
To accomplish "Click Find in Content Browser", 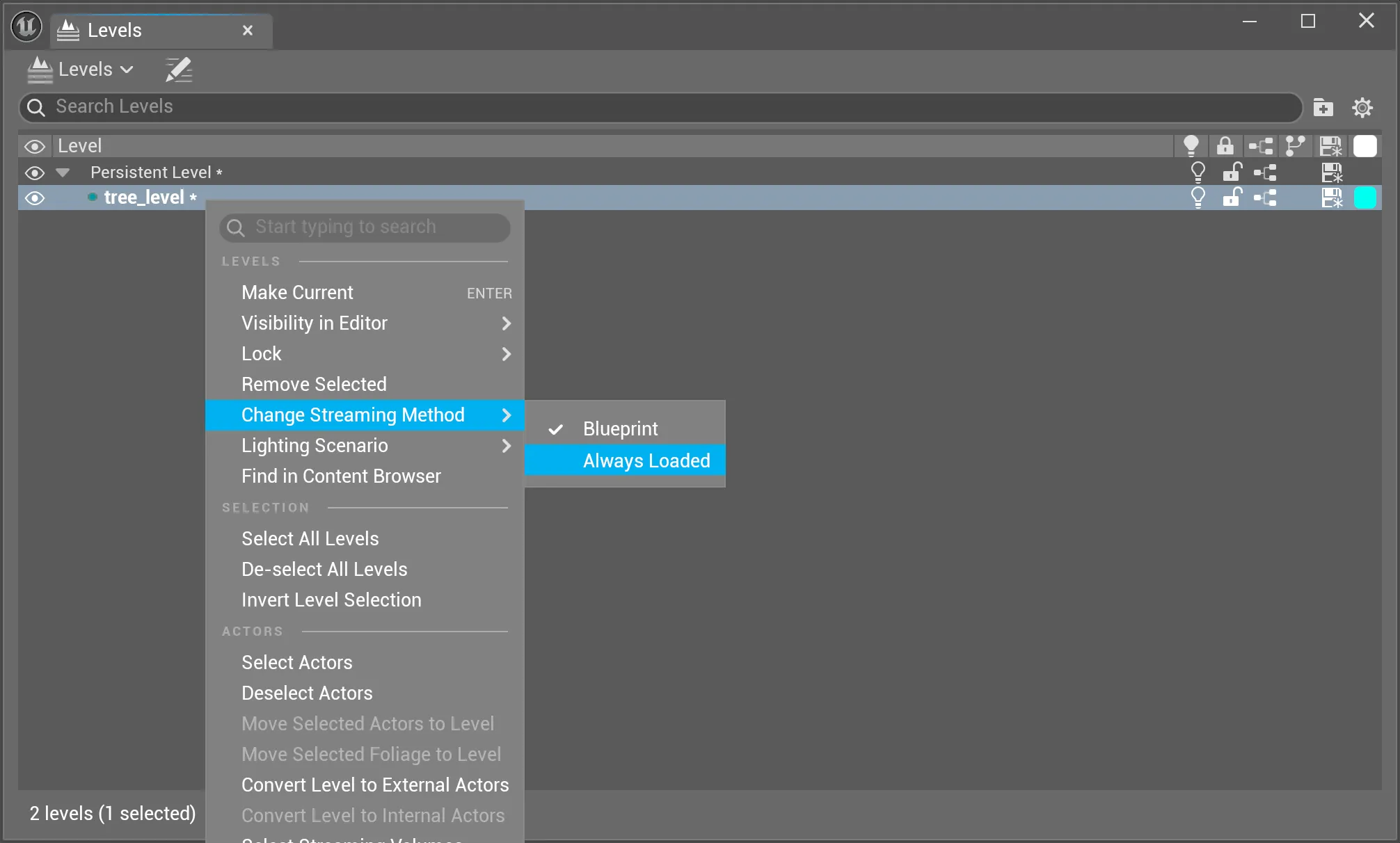I will point(341,476).
